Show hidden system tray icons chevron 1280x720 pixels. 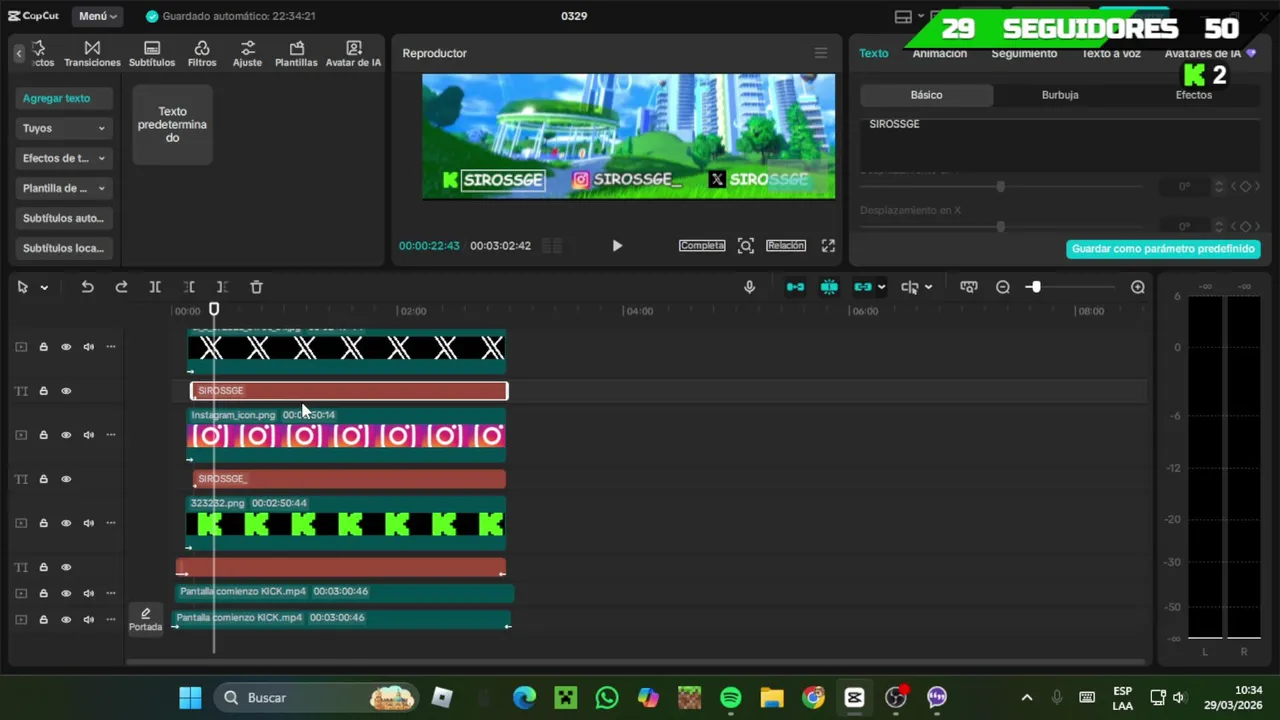[x=1026, y=697]
